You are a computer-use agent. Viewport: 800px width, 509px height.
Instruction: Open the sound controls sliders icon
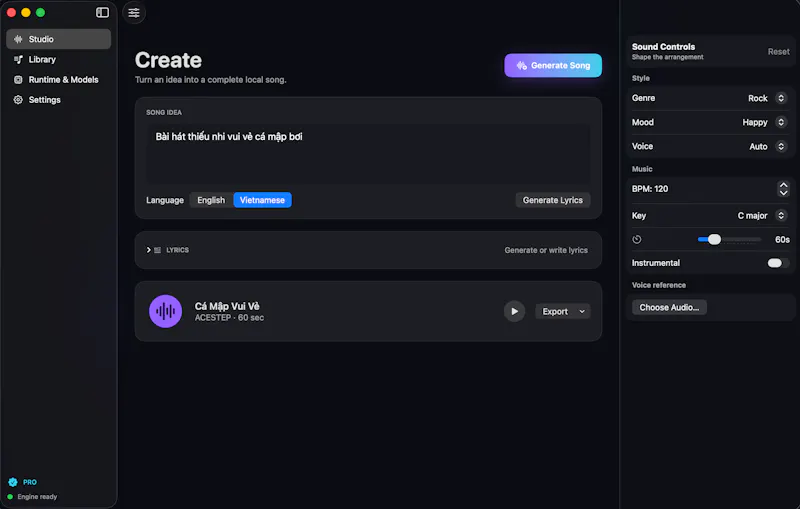tap(134, 13)
